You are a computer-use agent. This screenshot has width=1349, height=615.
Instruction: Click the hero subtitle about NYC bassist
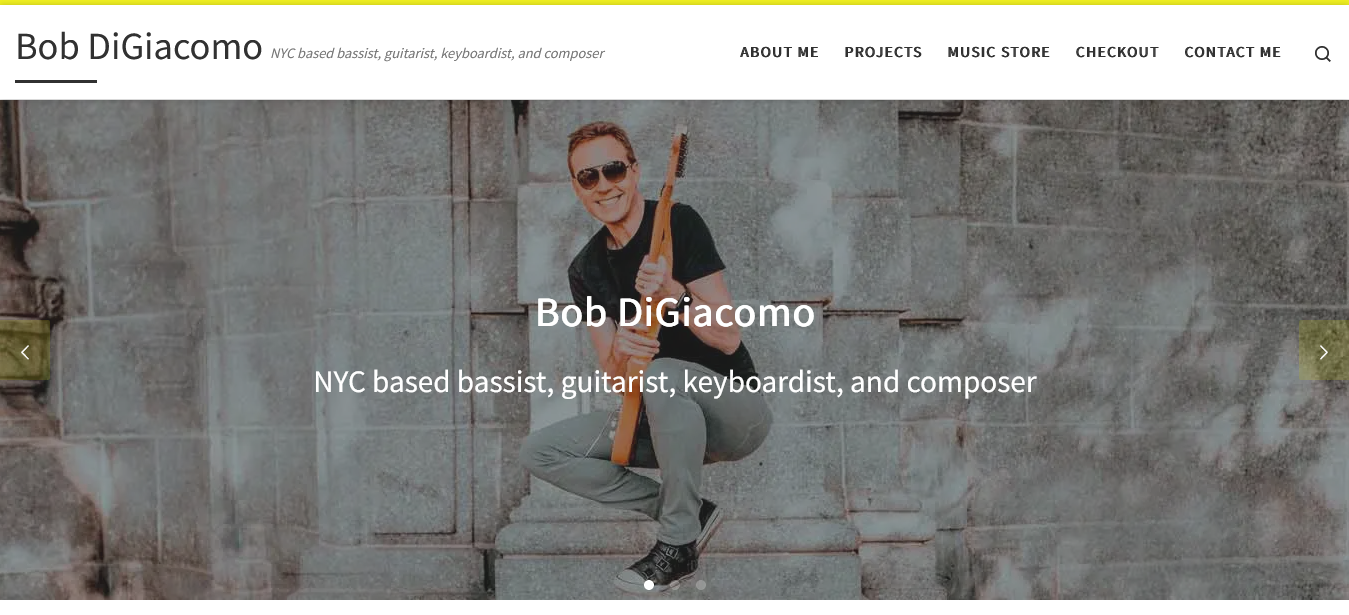click(675, 382)
